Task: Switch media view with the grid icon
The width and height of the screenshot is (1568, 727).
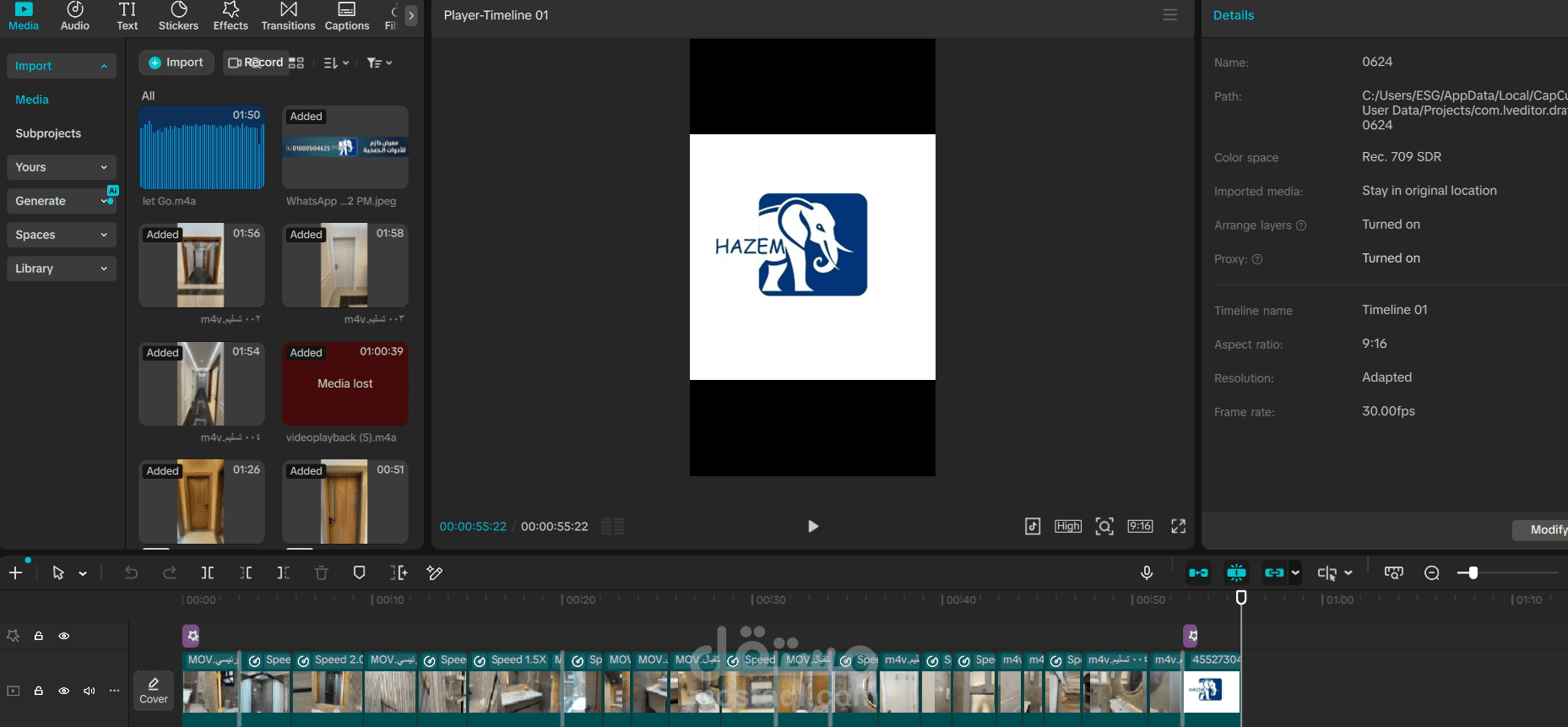Action: point(296,63)
